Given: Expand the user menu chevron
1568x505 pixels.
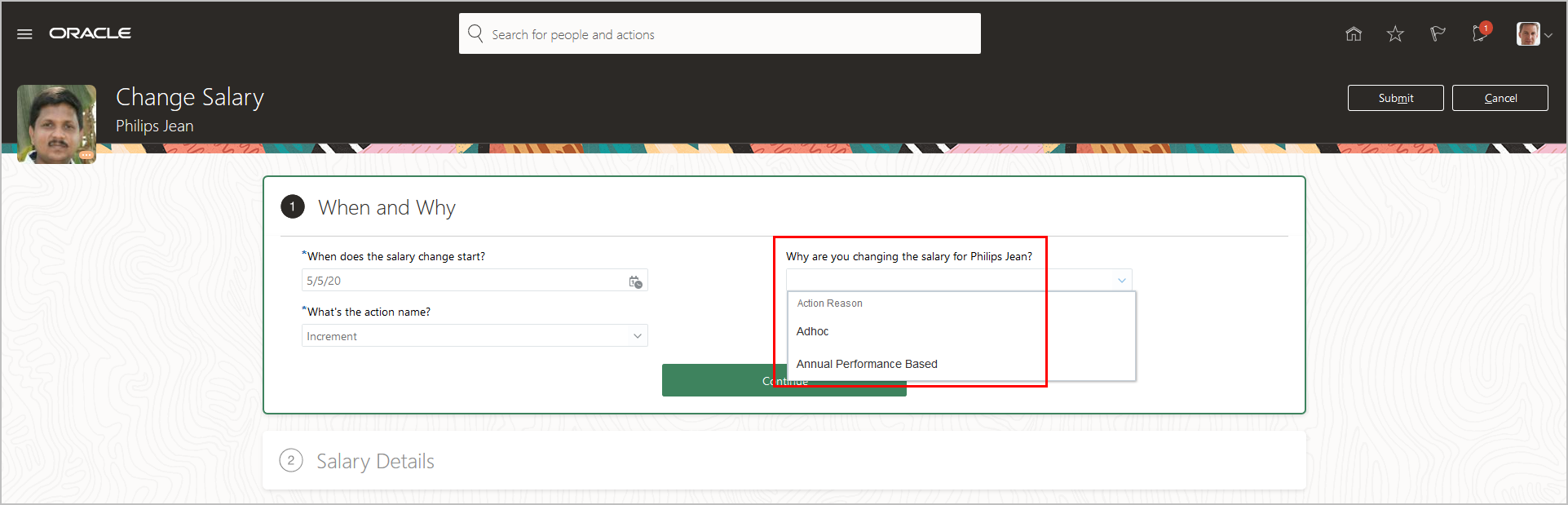Looking at the screenshot, I should (1548, 35).
